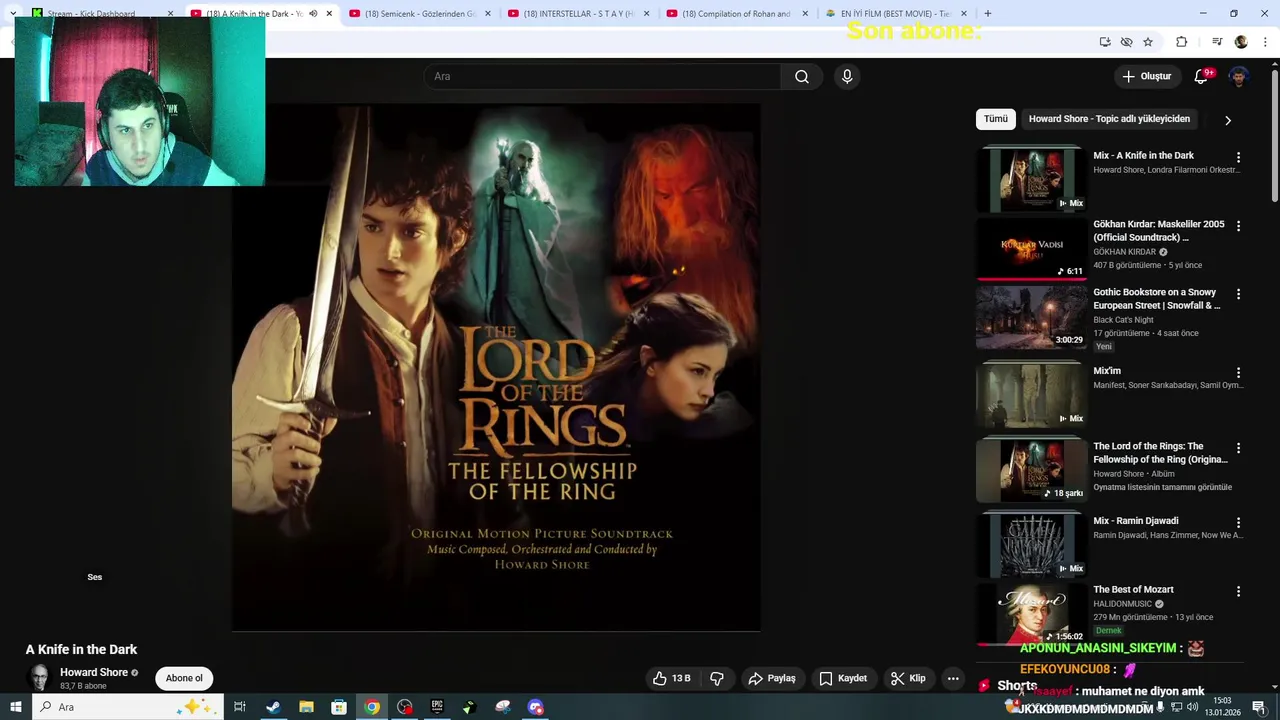
Task: Switch to Stream - Kick Dashboard tab
Action: (x=103, y=13)
